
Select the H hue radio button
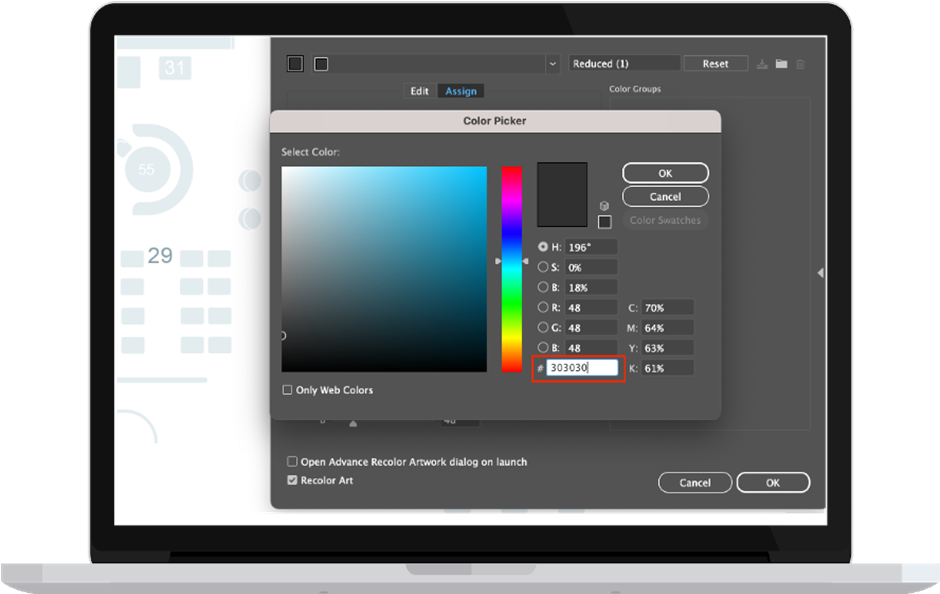[543, 246]
